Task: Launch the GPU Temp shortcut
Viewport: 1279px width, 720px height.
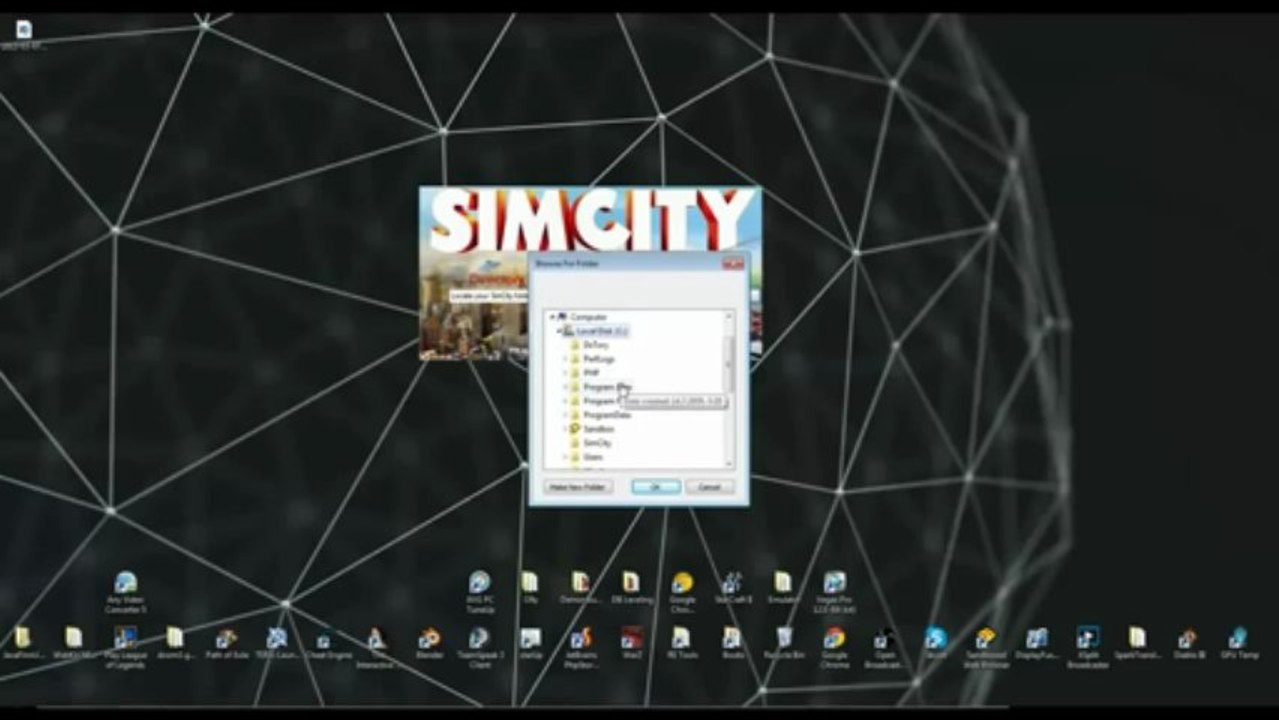Action: pos(1238,644)
